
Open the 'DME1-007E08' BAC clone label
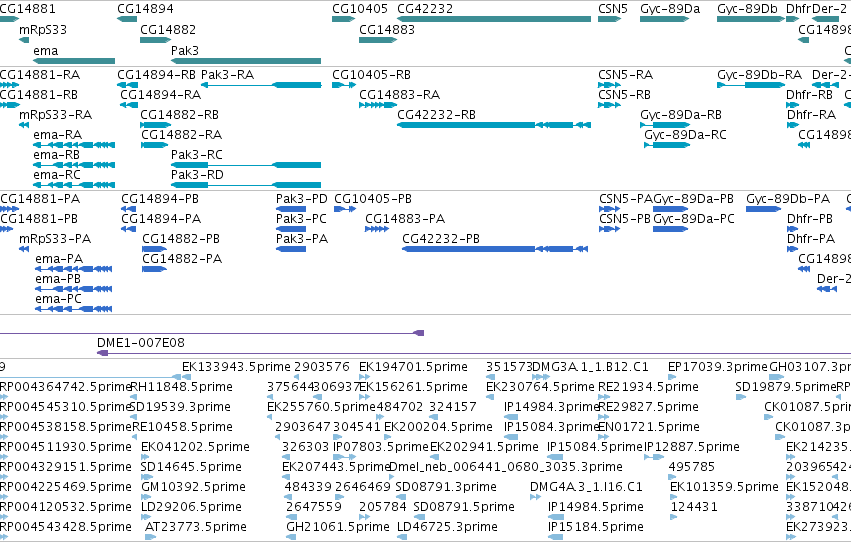click(141, 343)
